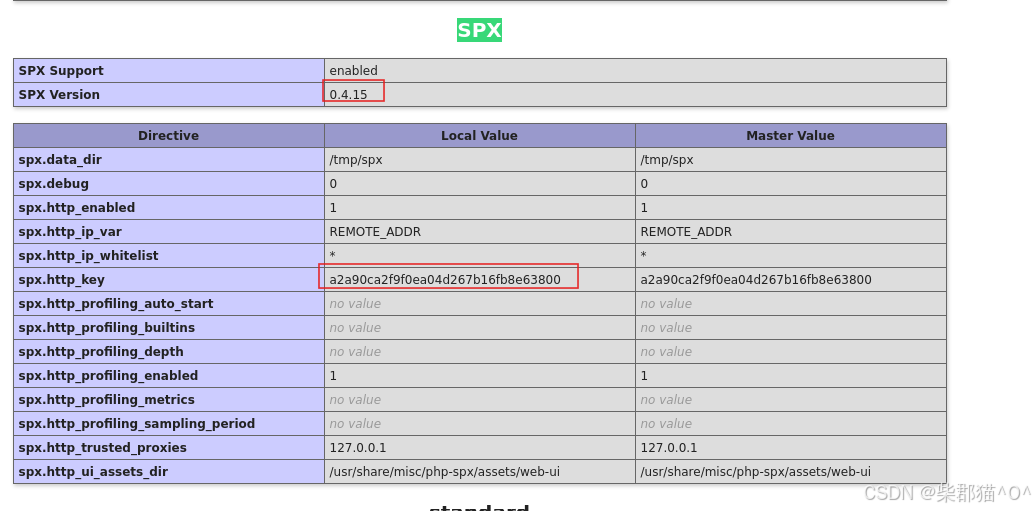1036x511 pixels.
Task: Click the local asterisk value of spx.http_ip_whitelist
Action: click(x=332, y=255)
